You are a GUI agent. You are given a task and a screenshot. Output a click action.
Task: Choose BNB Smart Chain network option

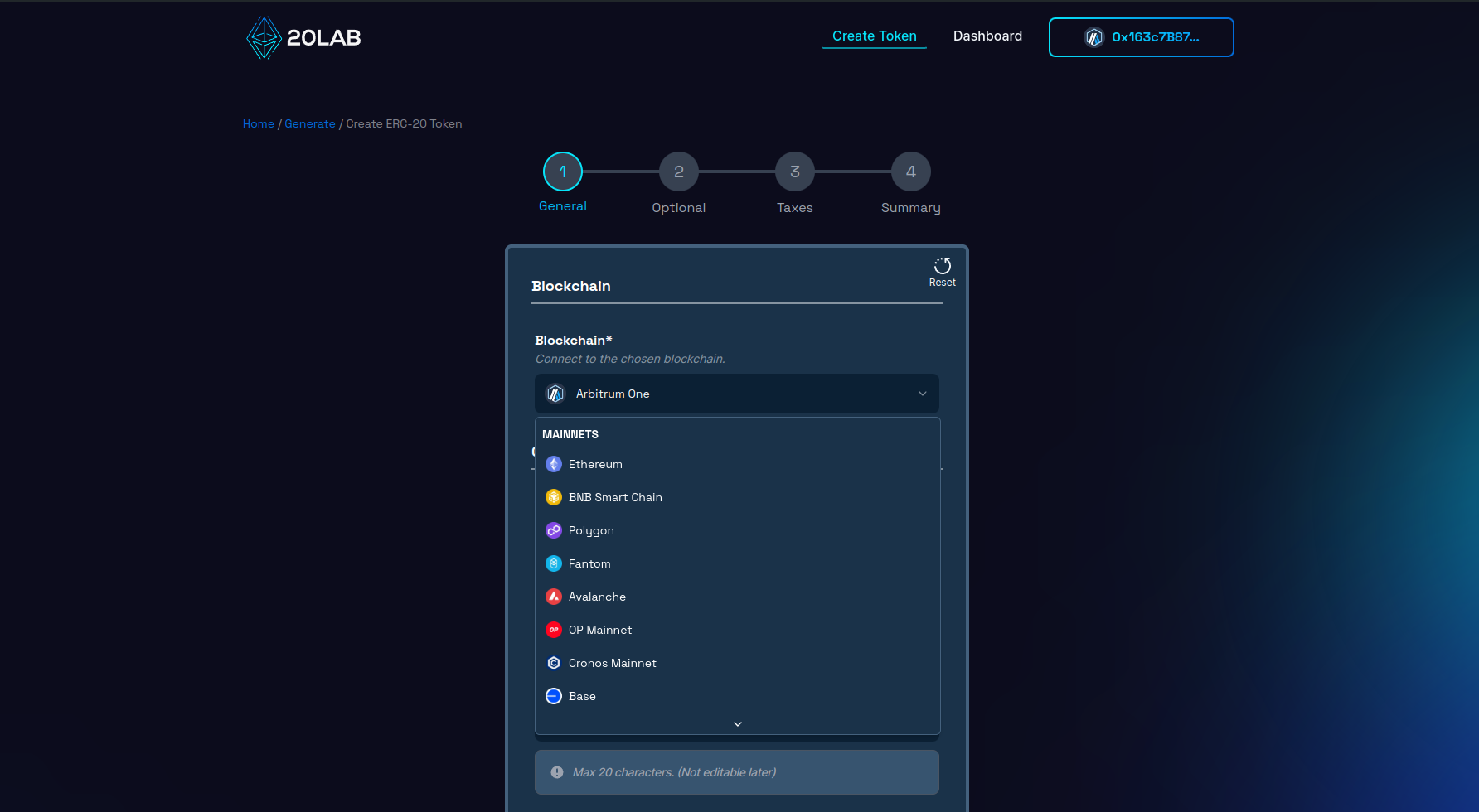click(738, 497)
